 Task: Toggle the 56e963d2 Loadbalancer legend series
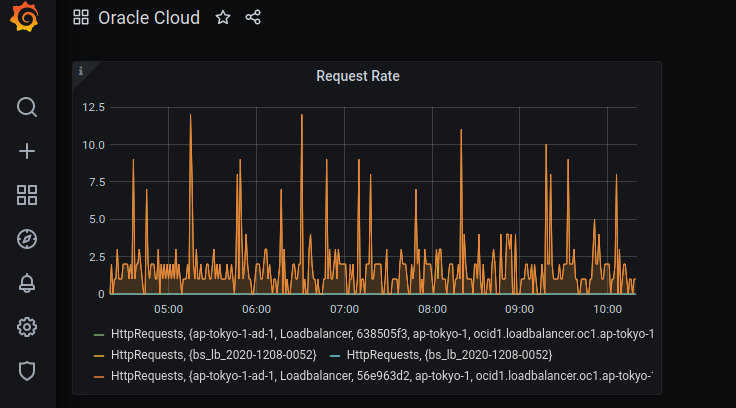coord(382,376)
